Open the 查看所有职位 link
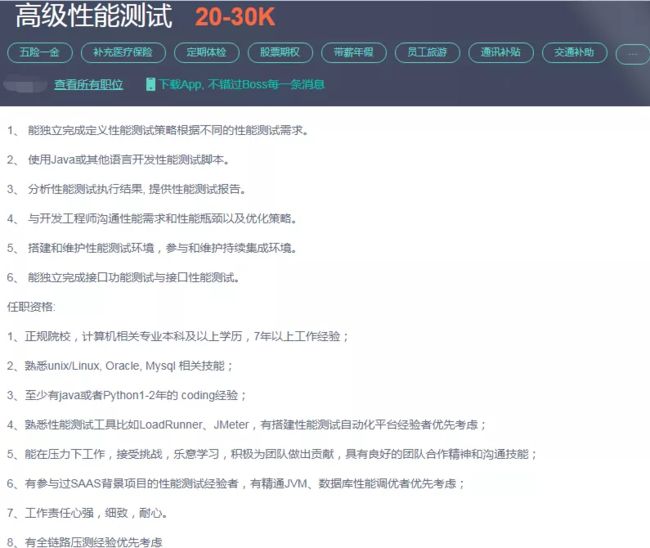 [89, 85]
